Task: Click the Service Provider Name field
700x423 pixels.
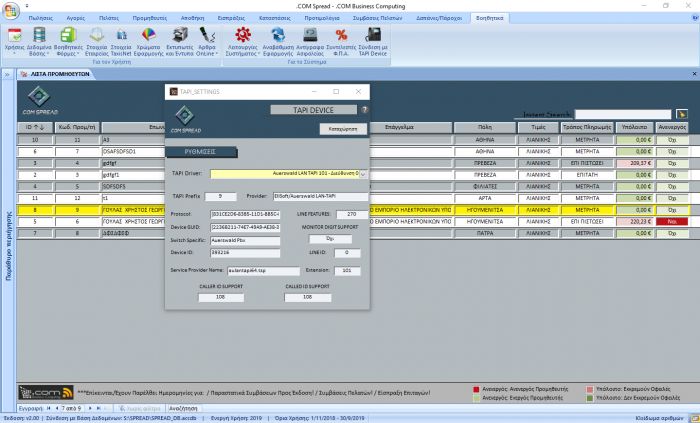Action: pyautogui.click(x=263, y=271)
